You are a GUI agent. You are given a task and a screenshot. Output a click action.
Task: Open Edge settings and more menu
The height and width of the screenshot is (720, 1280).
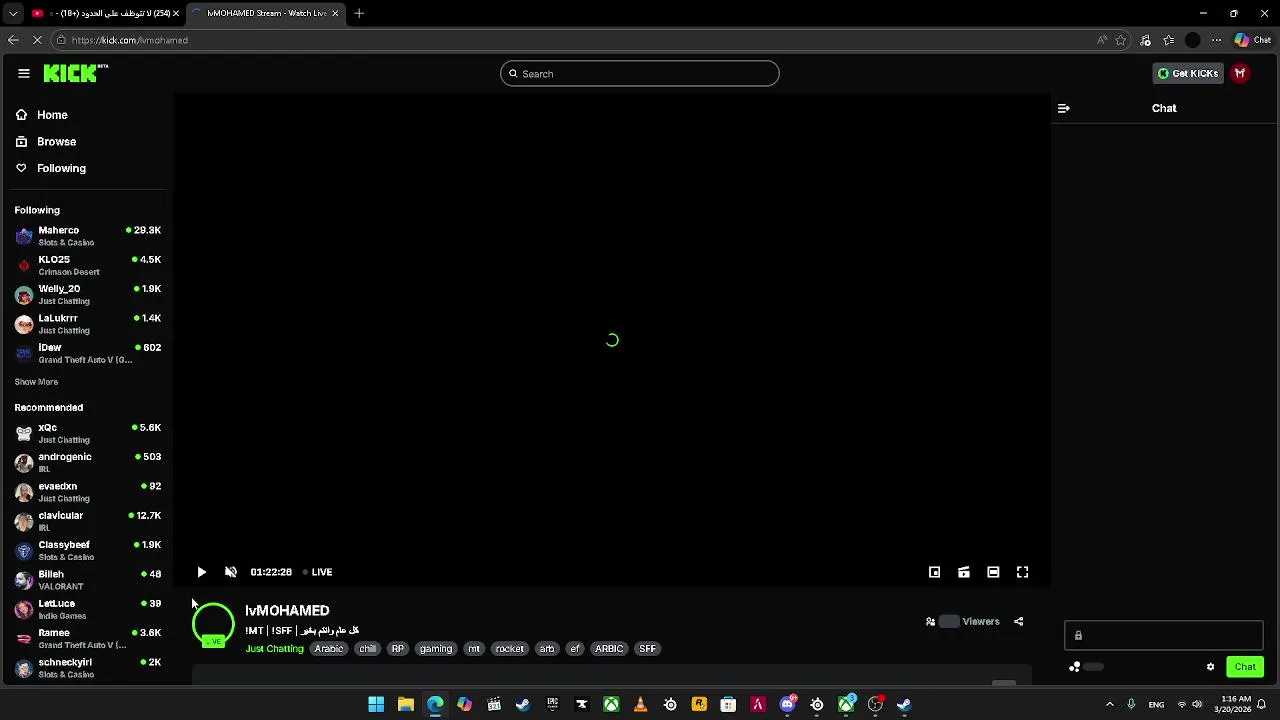(1216, 40)
